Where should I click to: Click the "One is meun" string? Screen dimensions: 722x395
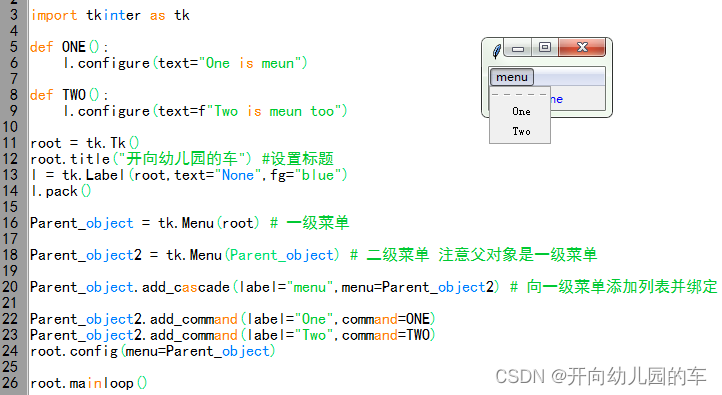[x=250, y=63]
